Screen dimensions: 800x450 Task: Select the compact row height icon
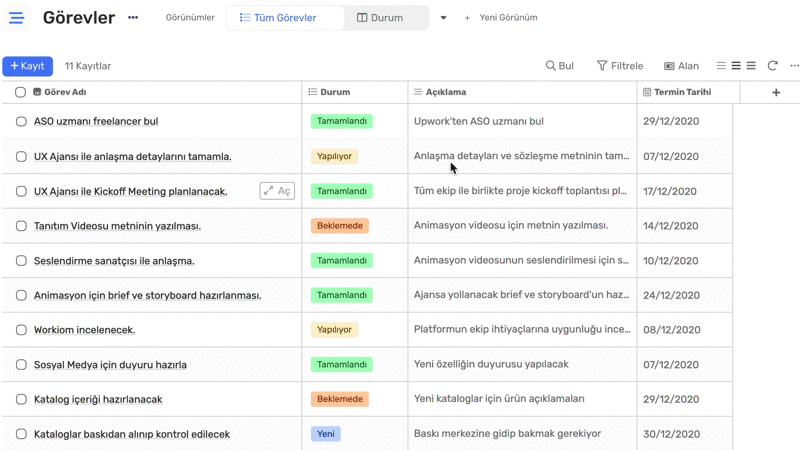(x=721, y=66)
